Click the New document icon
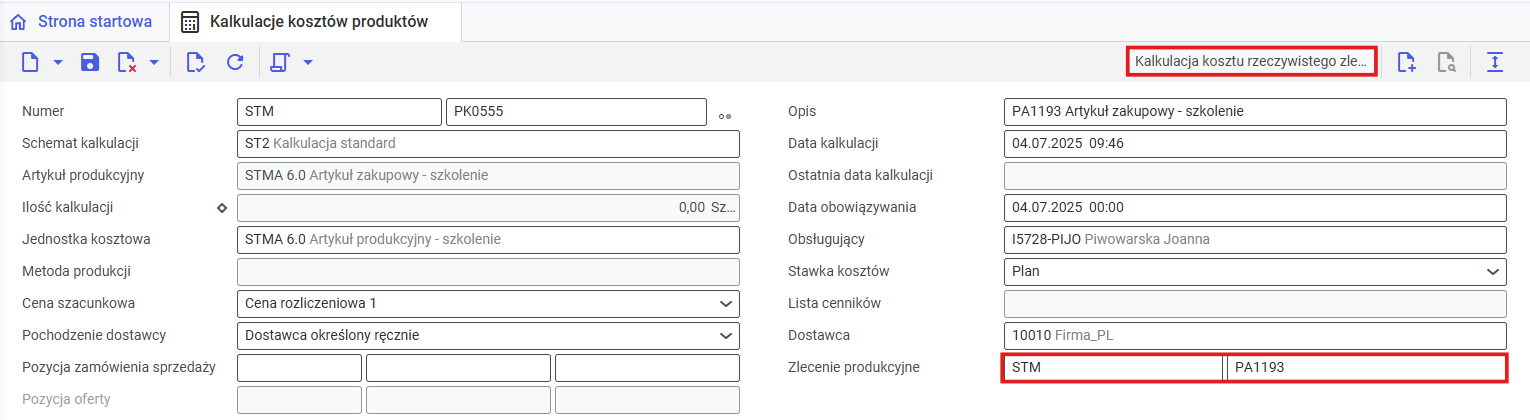The height and width of the screenshot is (420, 1530). (x=31, y=62)
